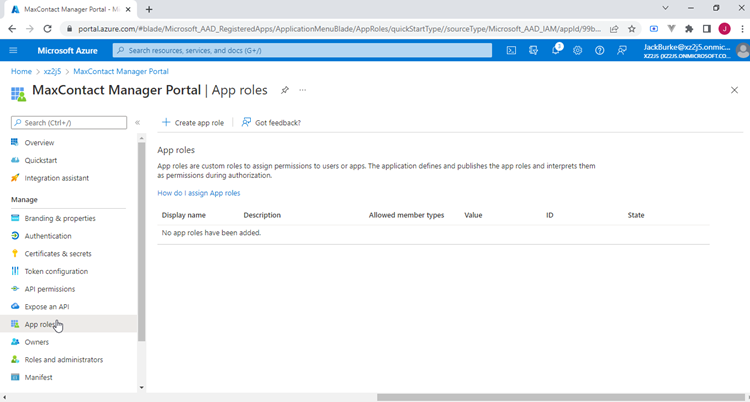Click sidebar scroll down arrow
This screenshot has width=750, height=402.
pyautogui.click(x=141, y=387)
